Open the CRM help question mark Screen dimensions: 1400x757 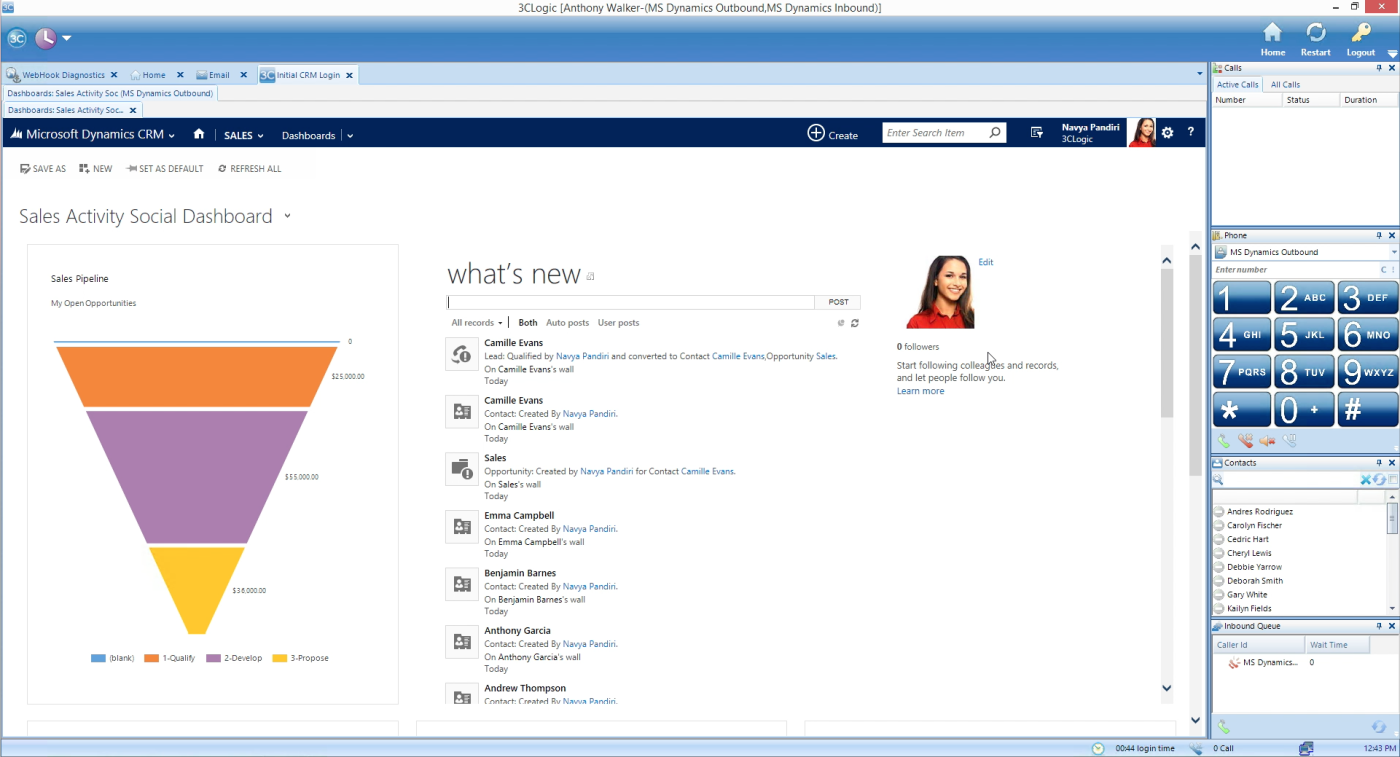click(1190, 133)
